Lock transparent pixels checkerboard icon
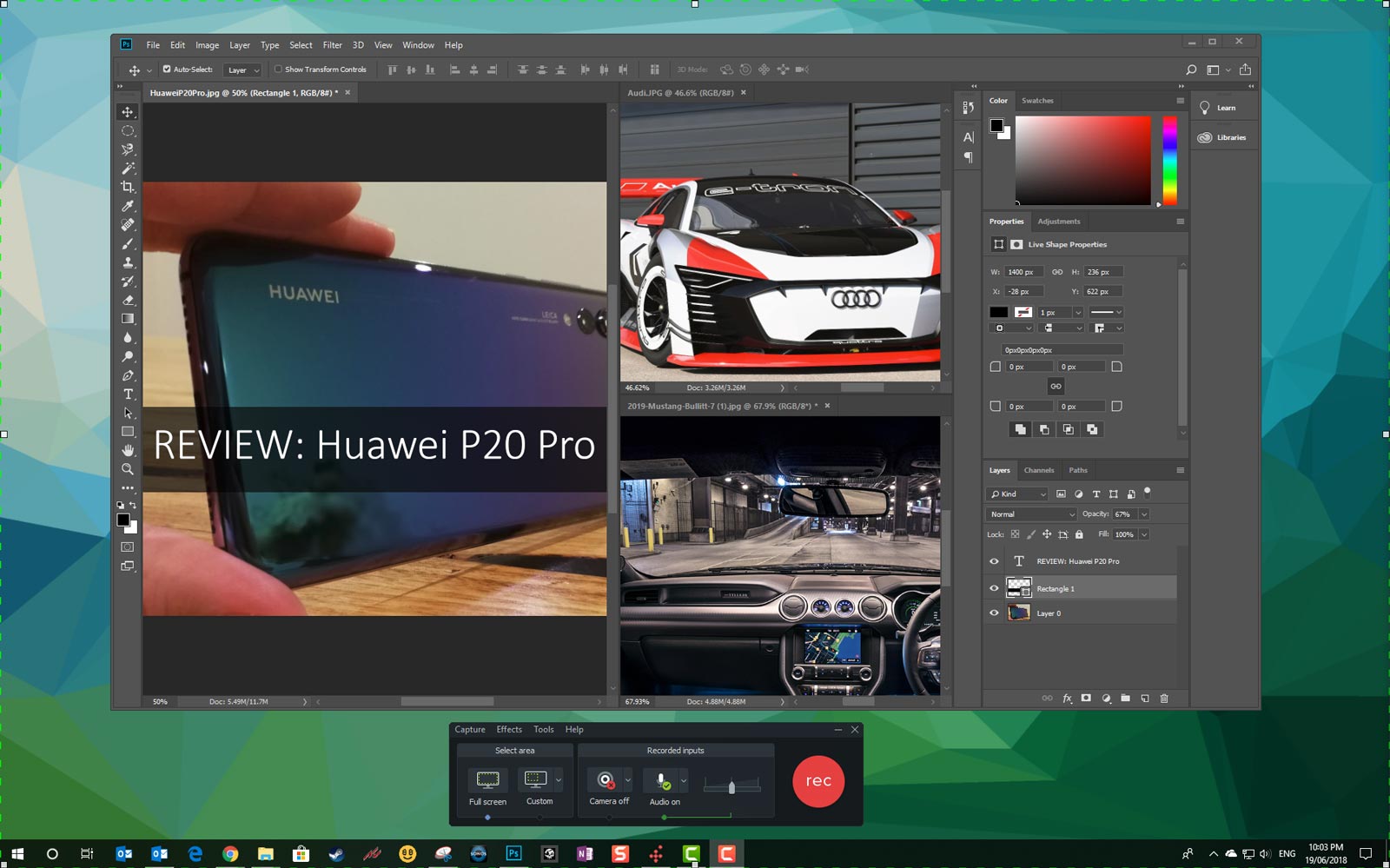 click(x=1015, y=534)
